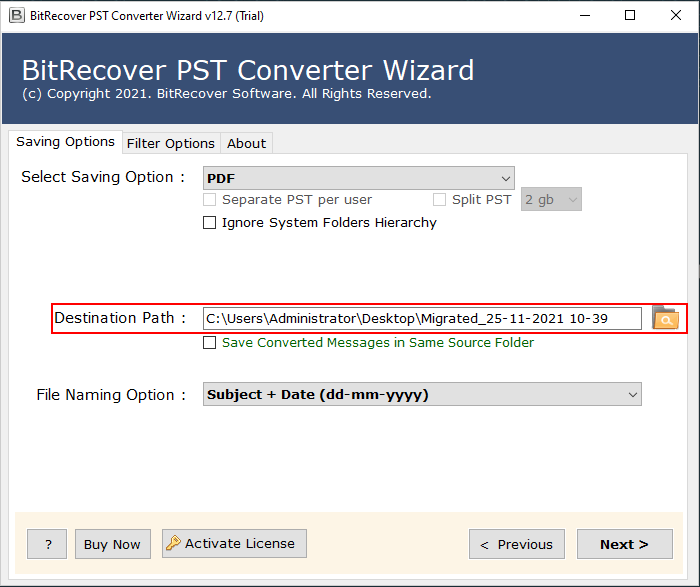Image resolution: width=700 pixels, height=587 pixels.
Task: Tick the Split PST checkbox
Action: pos(439,200)
